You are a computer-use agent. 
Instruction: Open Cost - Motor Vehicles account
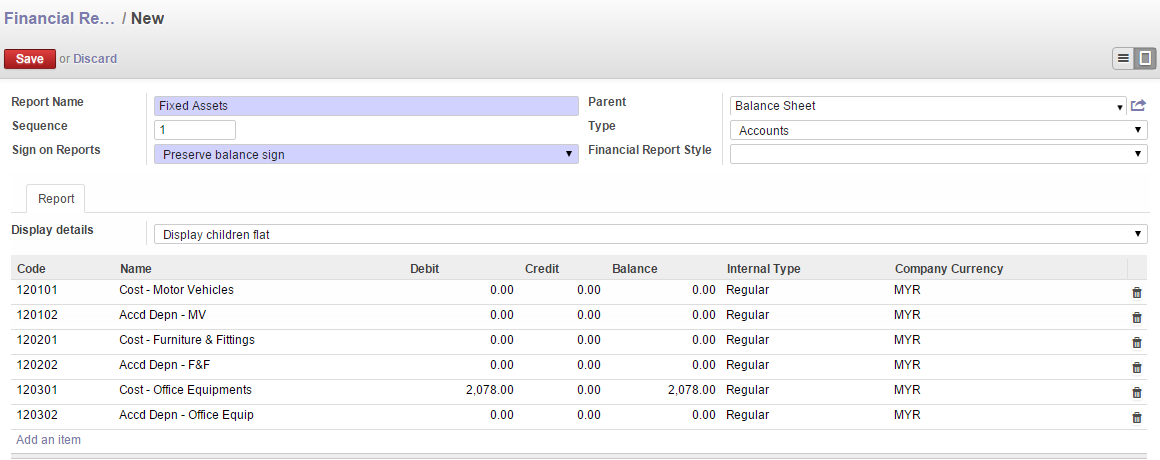tap(176, 290)
